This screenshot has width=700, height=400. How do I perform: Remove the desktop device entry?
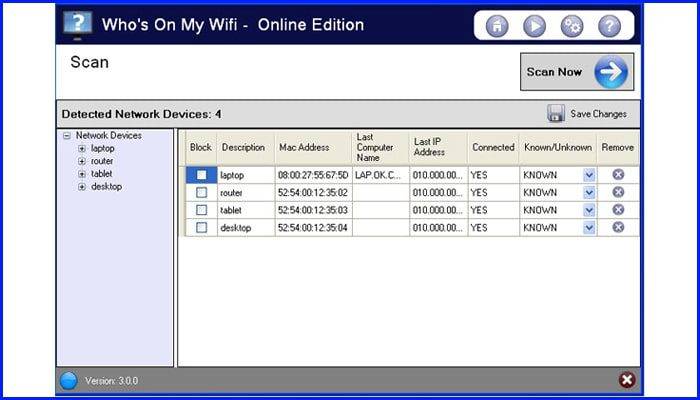coord(618,227)
